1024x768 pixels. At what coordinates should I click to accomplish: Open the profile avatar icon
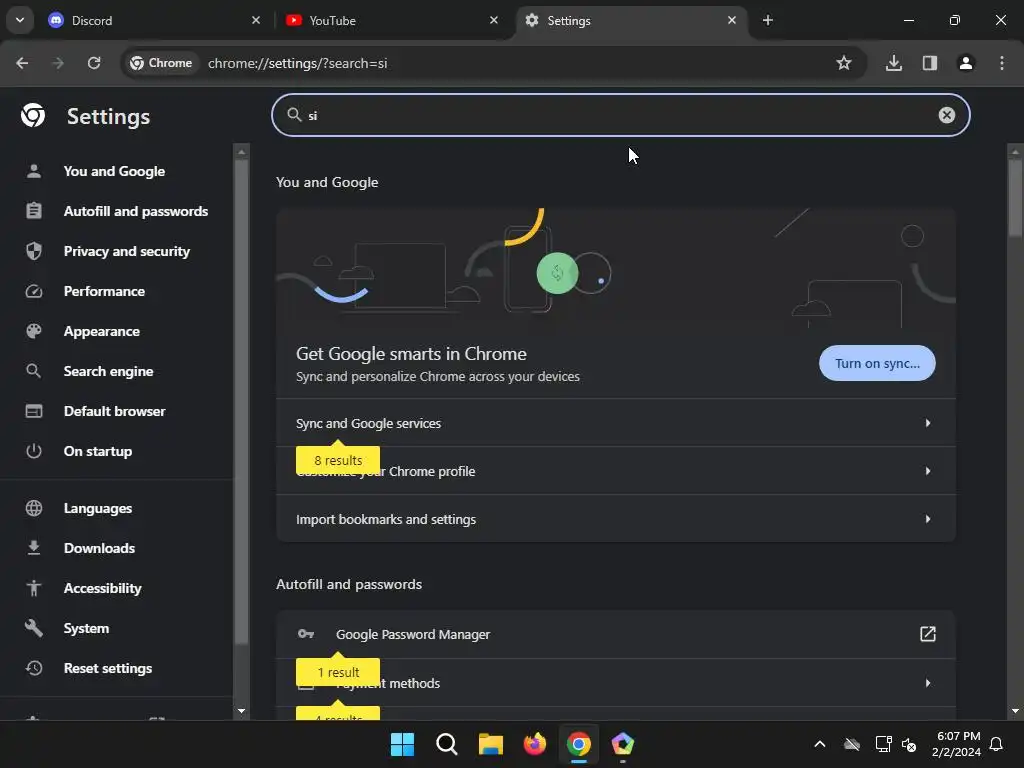click(966, 63)
